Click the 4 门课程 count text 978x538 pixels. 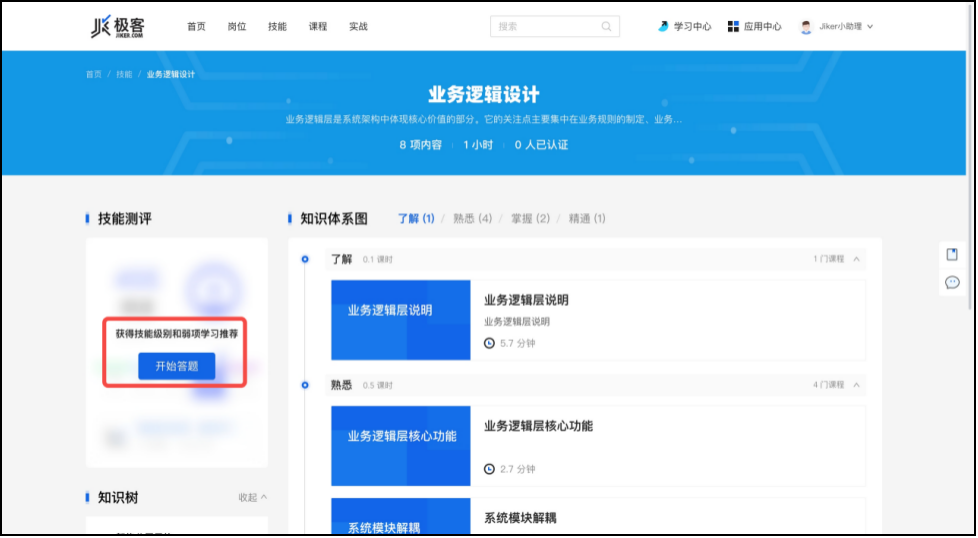click(829, 385)
